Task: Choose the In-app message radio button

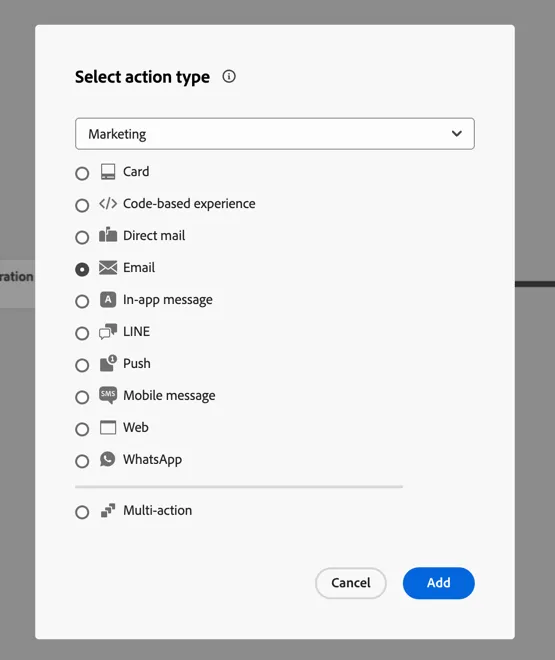Action: pos(82,301)
